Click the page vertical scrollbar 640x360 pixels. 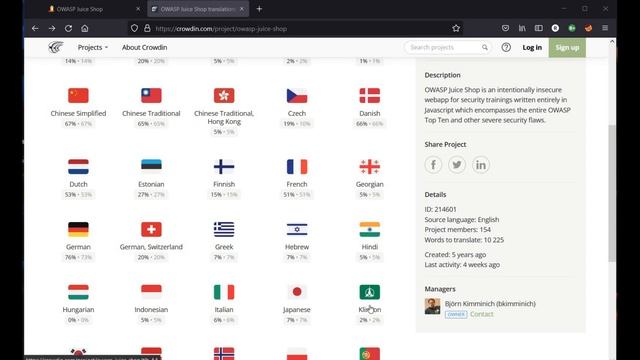pyautogui.click(x=612, y=193)
